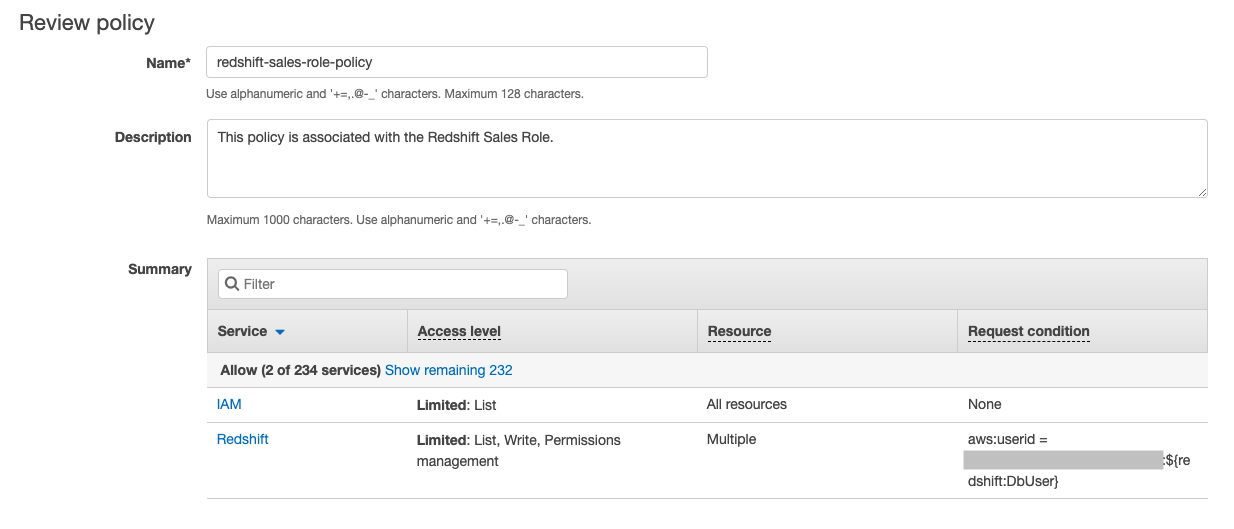Click into the policy Name field

(x=456, y=62)
